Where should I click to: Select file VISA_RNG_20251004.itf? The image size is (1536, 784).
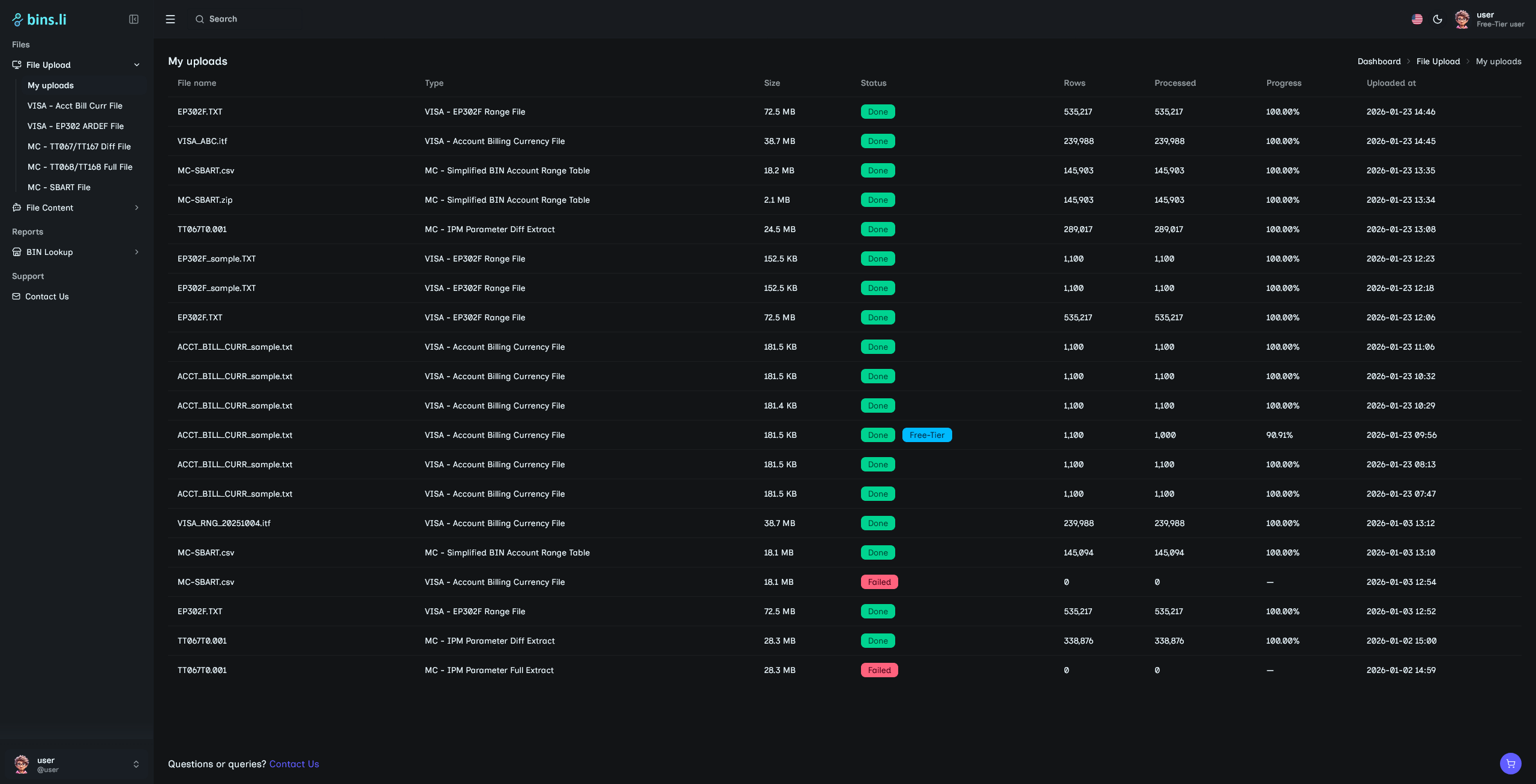[224, 523]
